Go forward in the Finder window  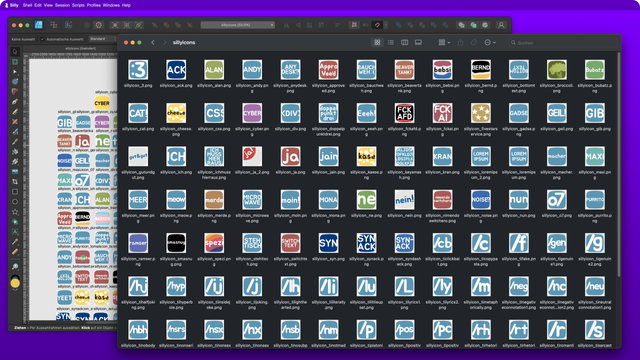[x=165, y=42]
